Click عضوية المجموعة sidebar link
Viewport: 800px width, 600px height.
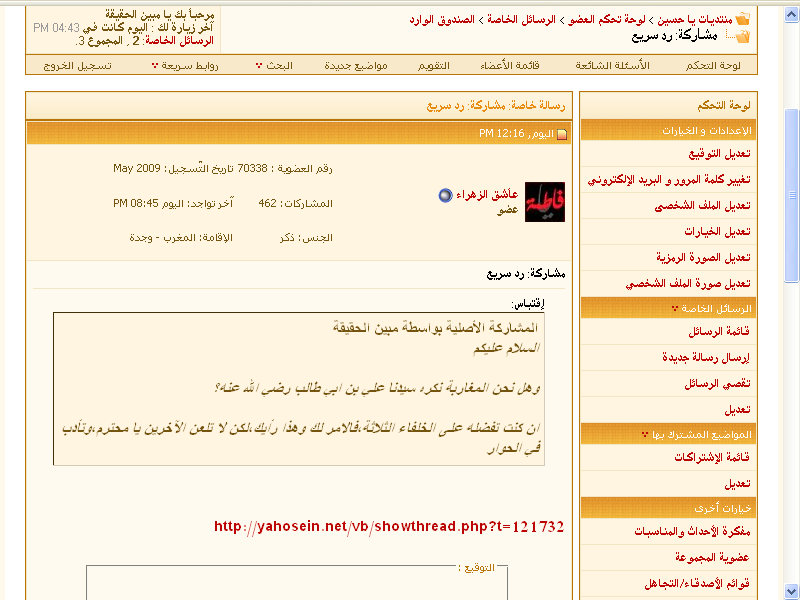pos(712,558)
